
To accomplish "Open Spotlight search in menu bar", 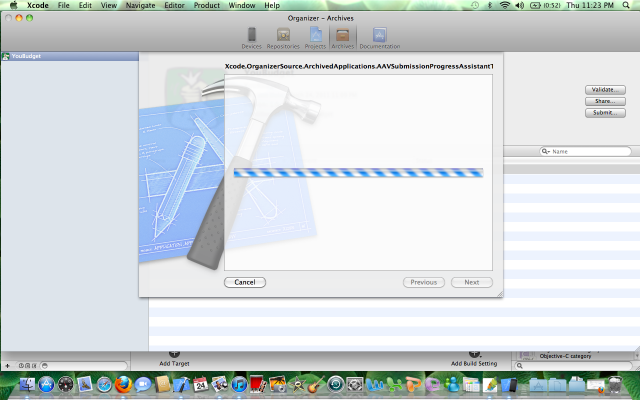I will click(x=626, y=5).
